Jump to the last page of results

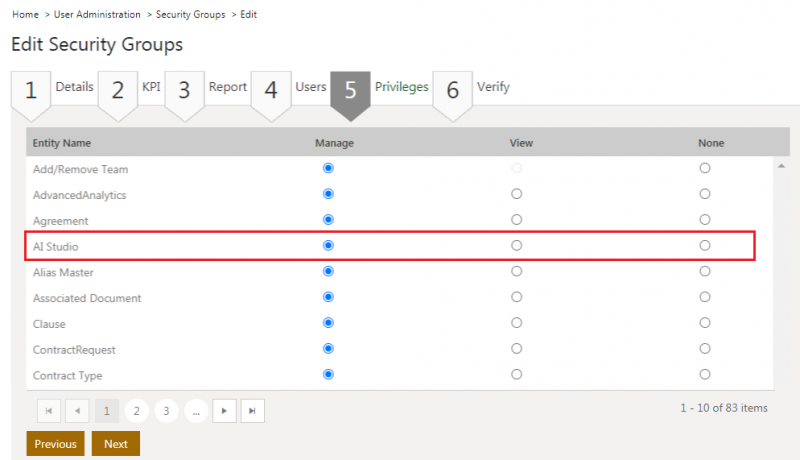click(254, 410)
